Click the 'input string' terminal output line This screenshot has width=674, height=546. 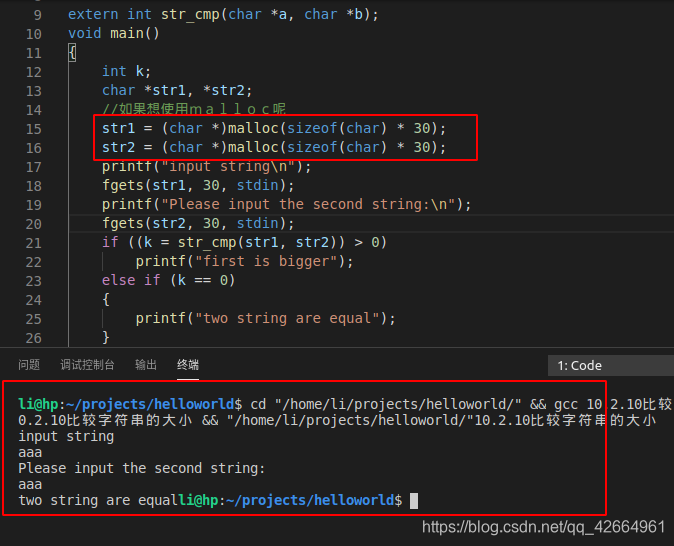pos(66,436)
